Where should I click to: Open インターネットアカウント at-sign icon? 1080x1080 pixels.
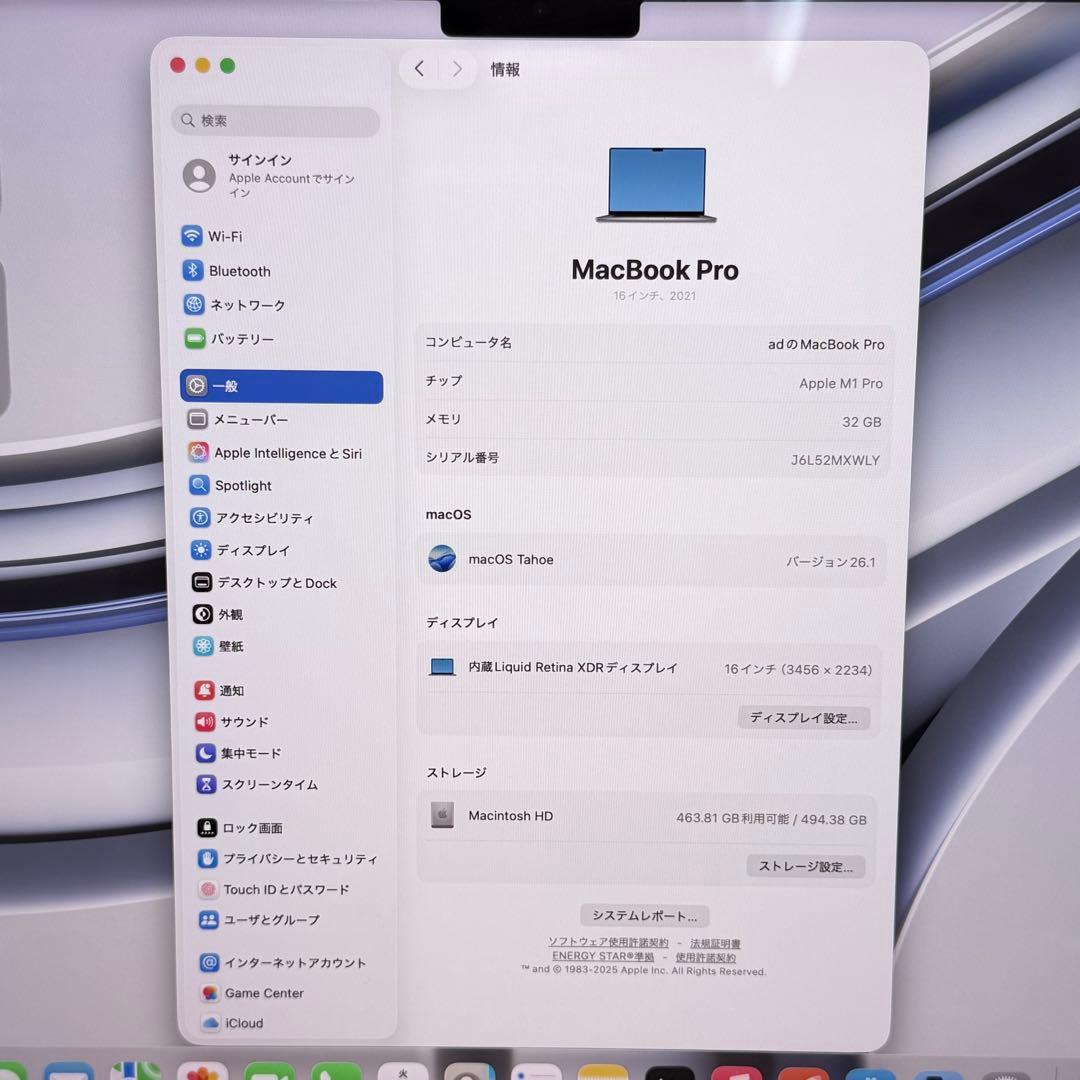(209, 962)
